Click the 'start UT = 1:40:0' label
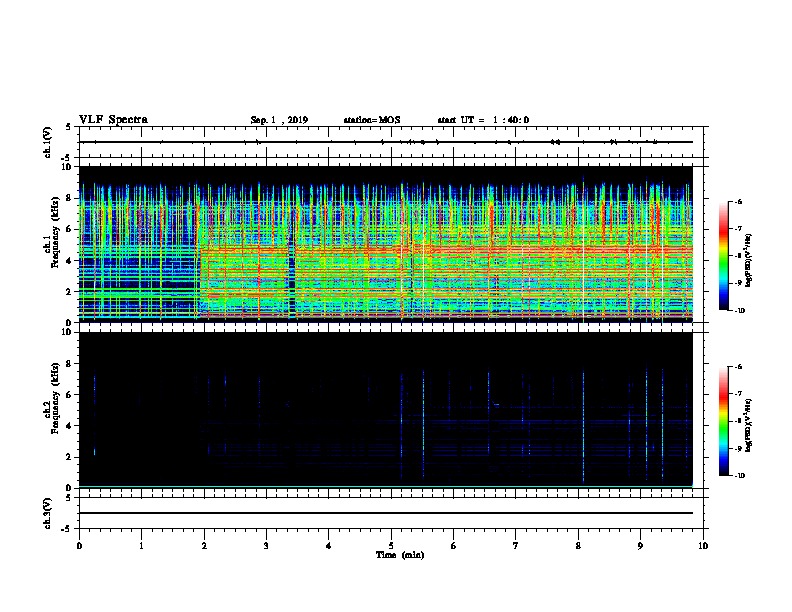Viewport: 792px width, 612px height. point(483,120)
